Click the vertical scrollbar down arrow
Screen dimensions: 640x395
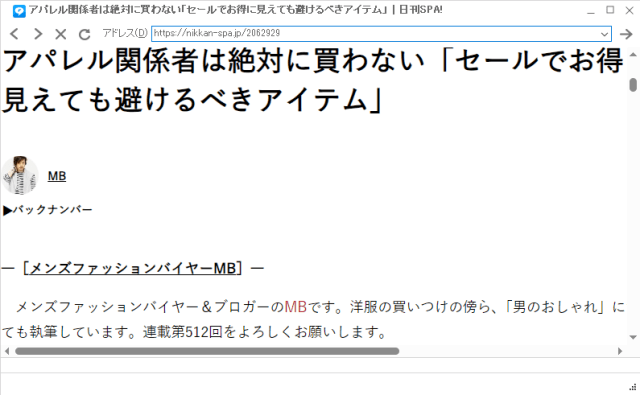[x=633, y=337]
